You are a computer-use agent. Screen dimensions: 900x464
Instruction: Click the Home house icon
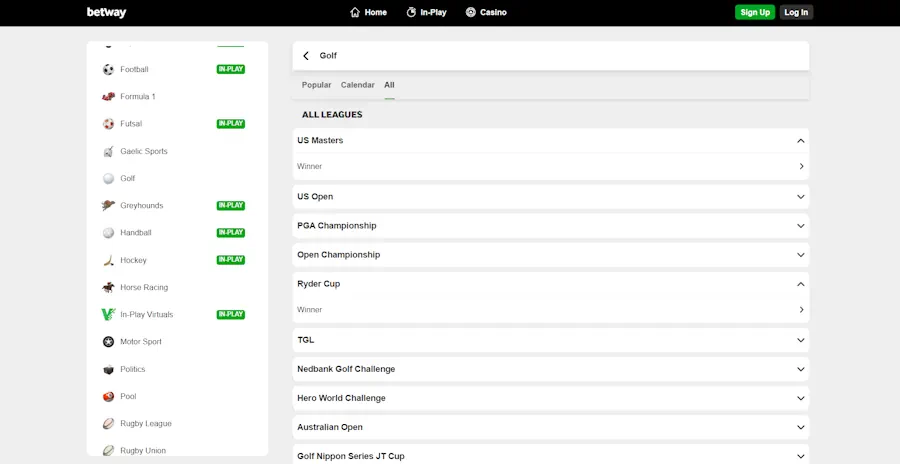[x=355, y=12]
